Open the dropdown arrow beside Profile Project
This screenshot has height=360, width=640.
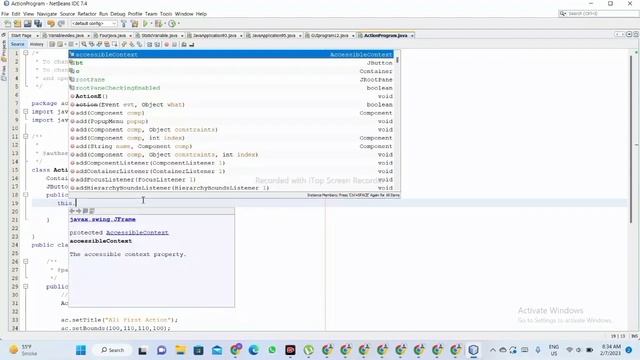(x=178, y=24)
